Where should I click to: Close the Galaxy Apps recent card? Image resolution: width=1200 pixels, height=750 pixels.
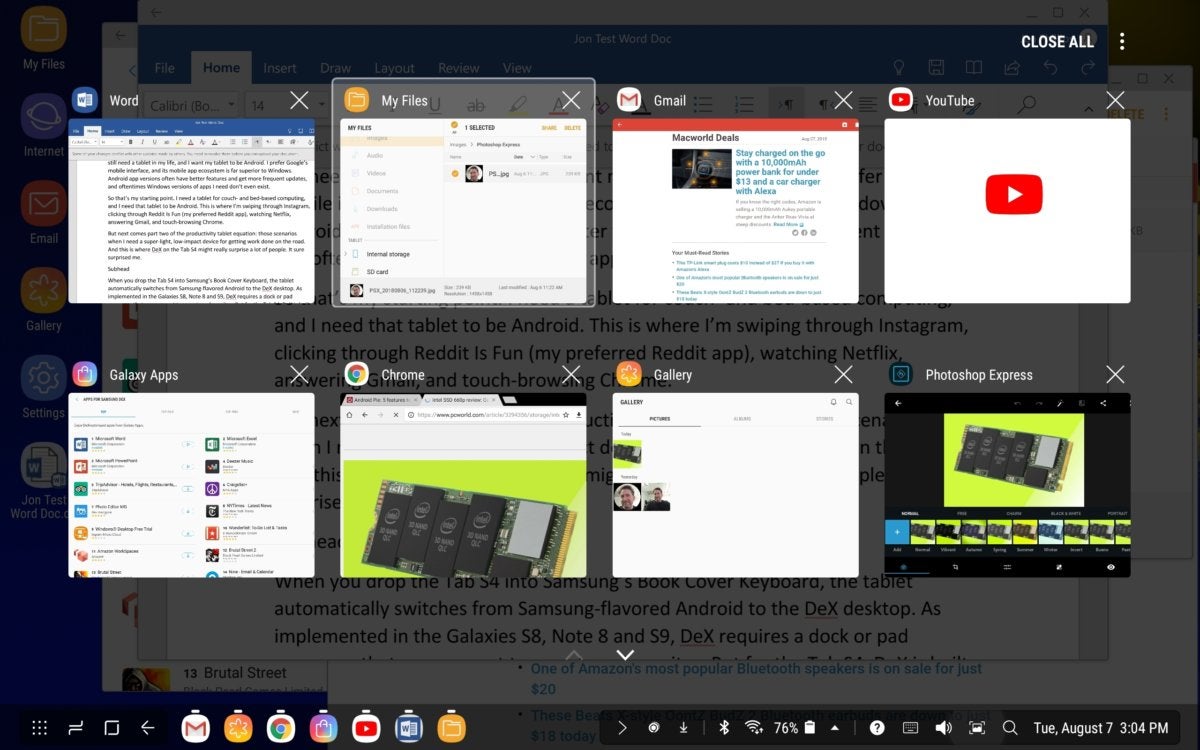coord(299,375)
